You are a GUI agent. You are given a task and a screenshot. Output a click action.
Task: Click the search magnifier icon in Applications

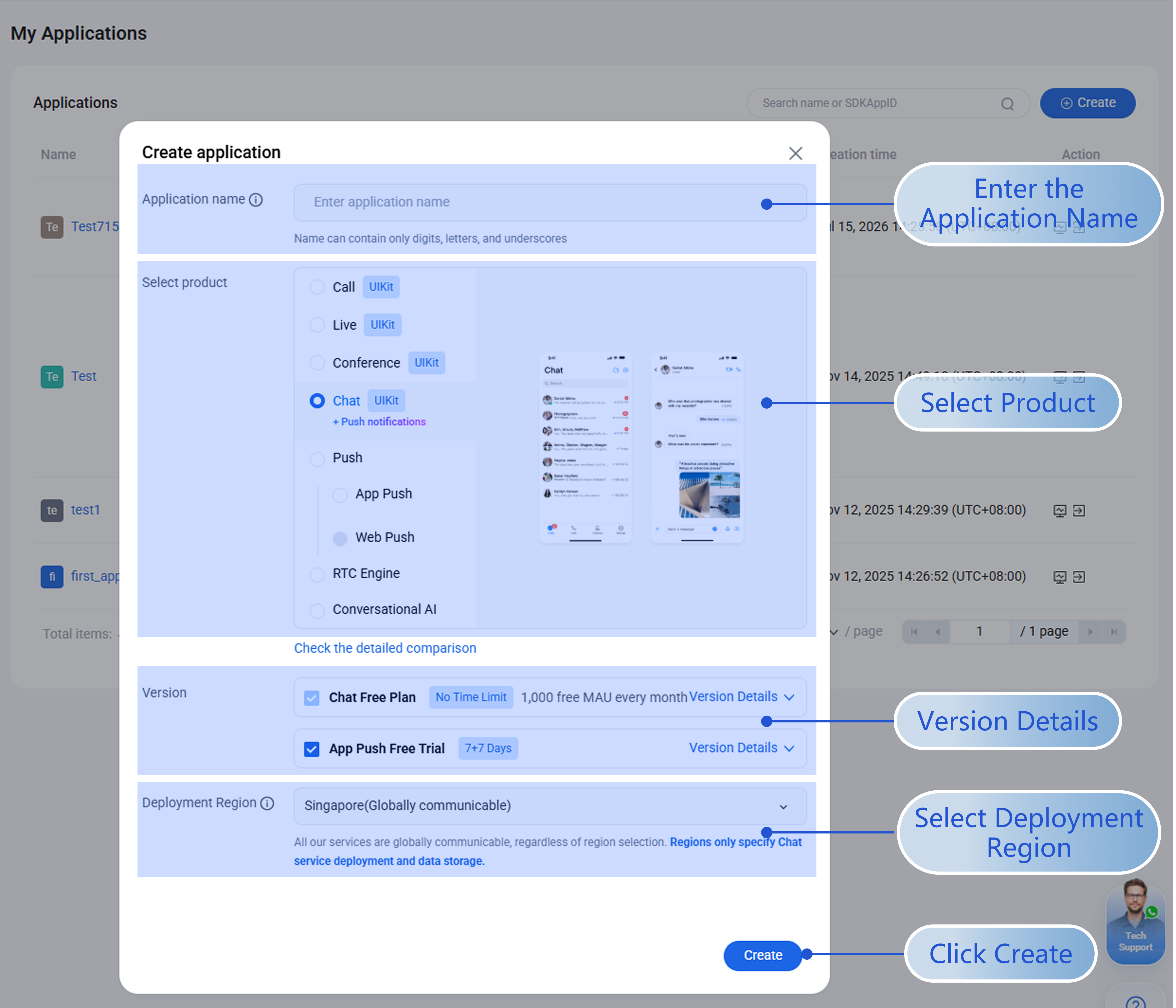[1007, 104]
